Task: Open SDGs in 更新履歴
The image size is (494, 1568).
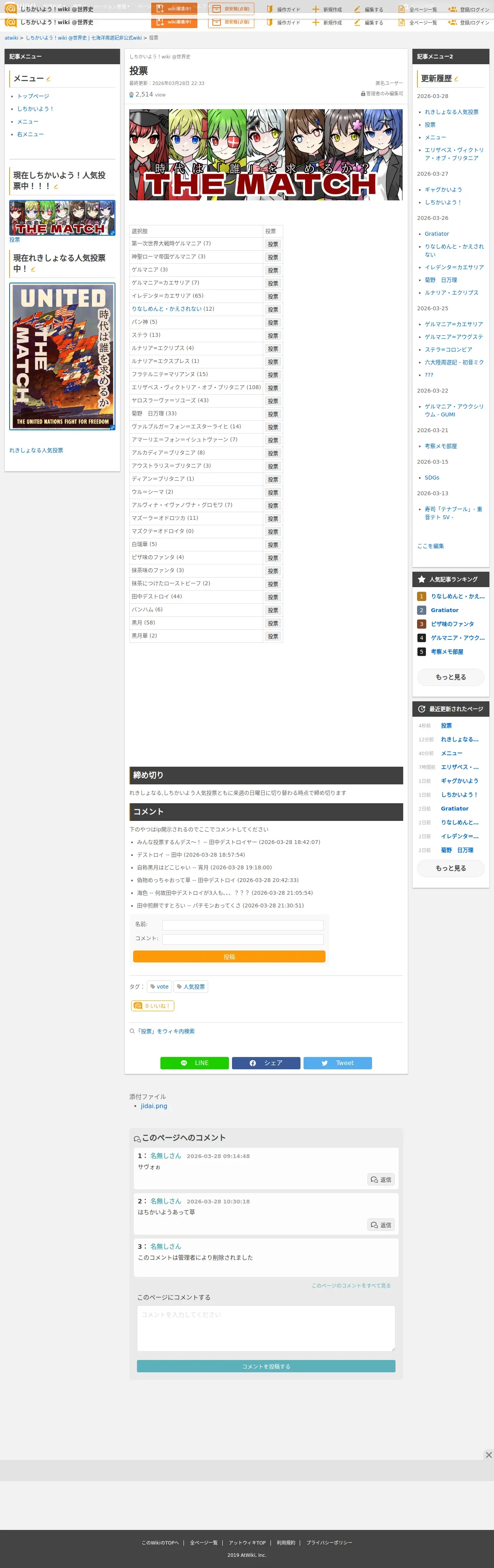Action: pyautogui.click(x=432, y=478)
